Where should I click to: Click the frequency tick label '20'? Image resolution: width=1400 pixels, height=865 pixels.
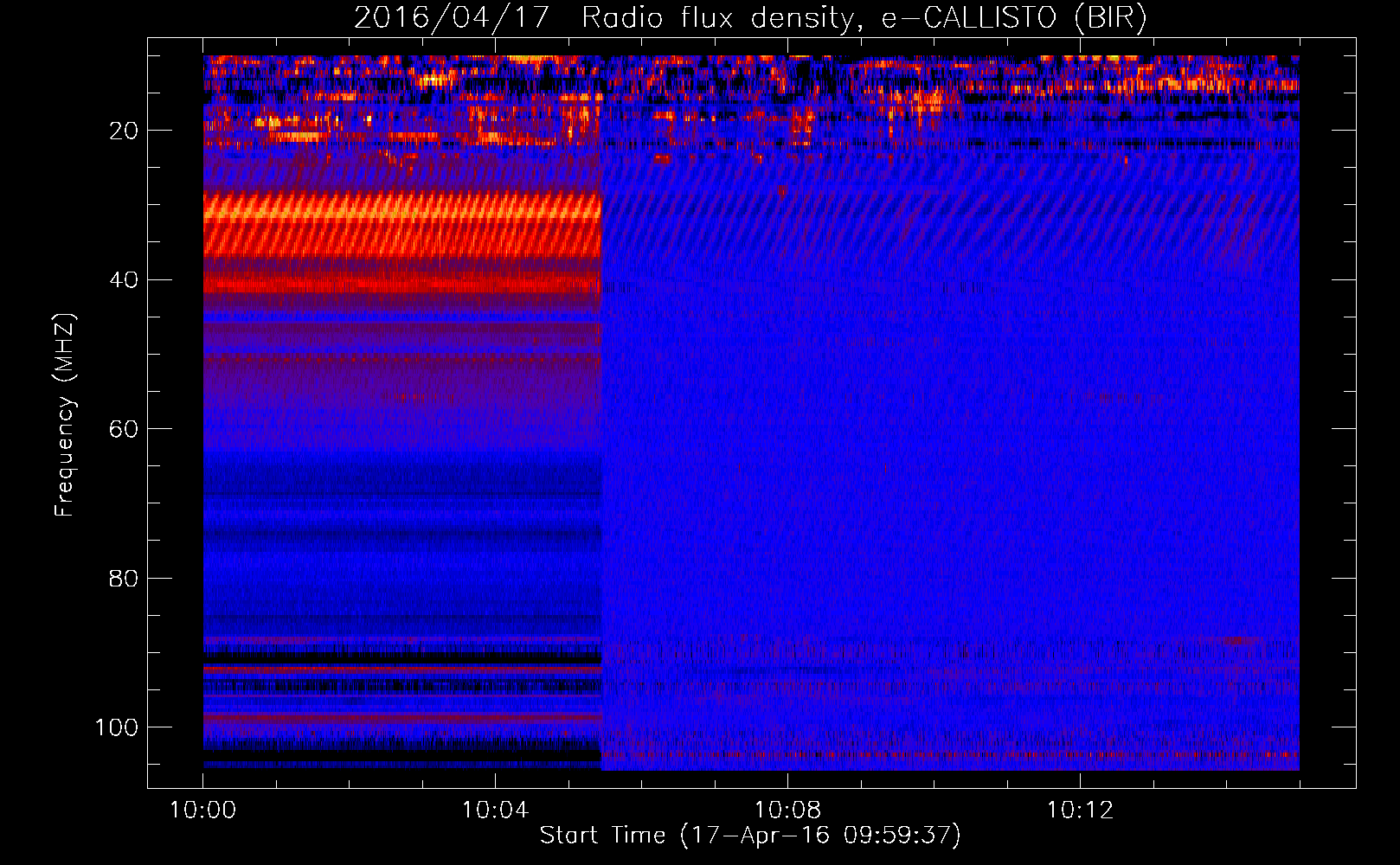[124, 131]
